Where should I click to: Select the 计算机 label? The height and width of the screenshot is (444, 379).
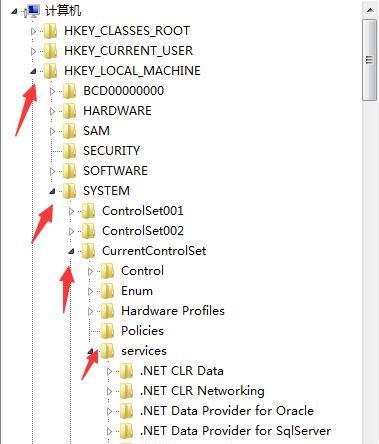click(x=63, y=11)
